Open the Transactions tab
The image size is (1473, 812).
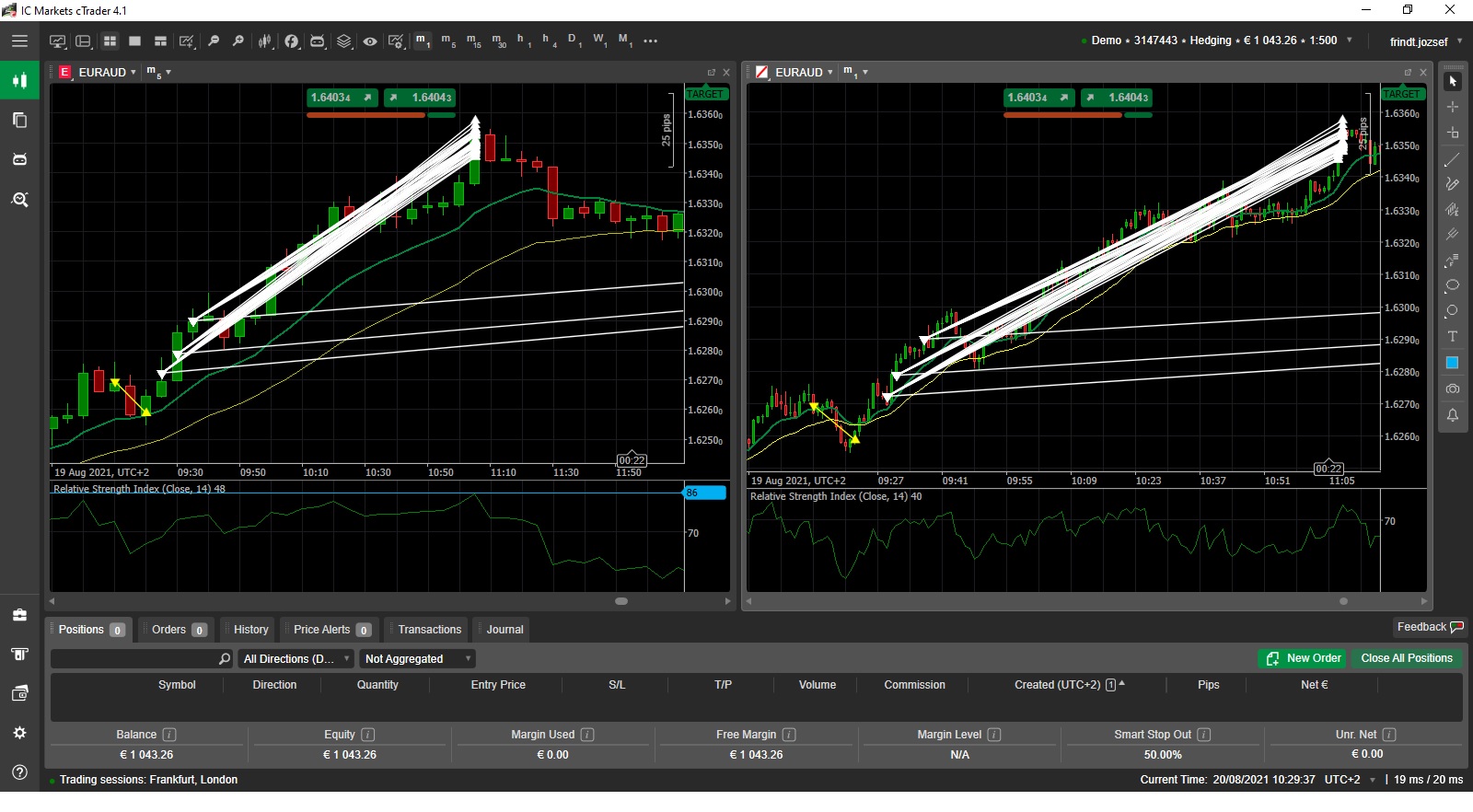pyautogui.click(x=429, y=630)
